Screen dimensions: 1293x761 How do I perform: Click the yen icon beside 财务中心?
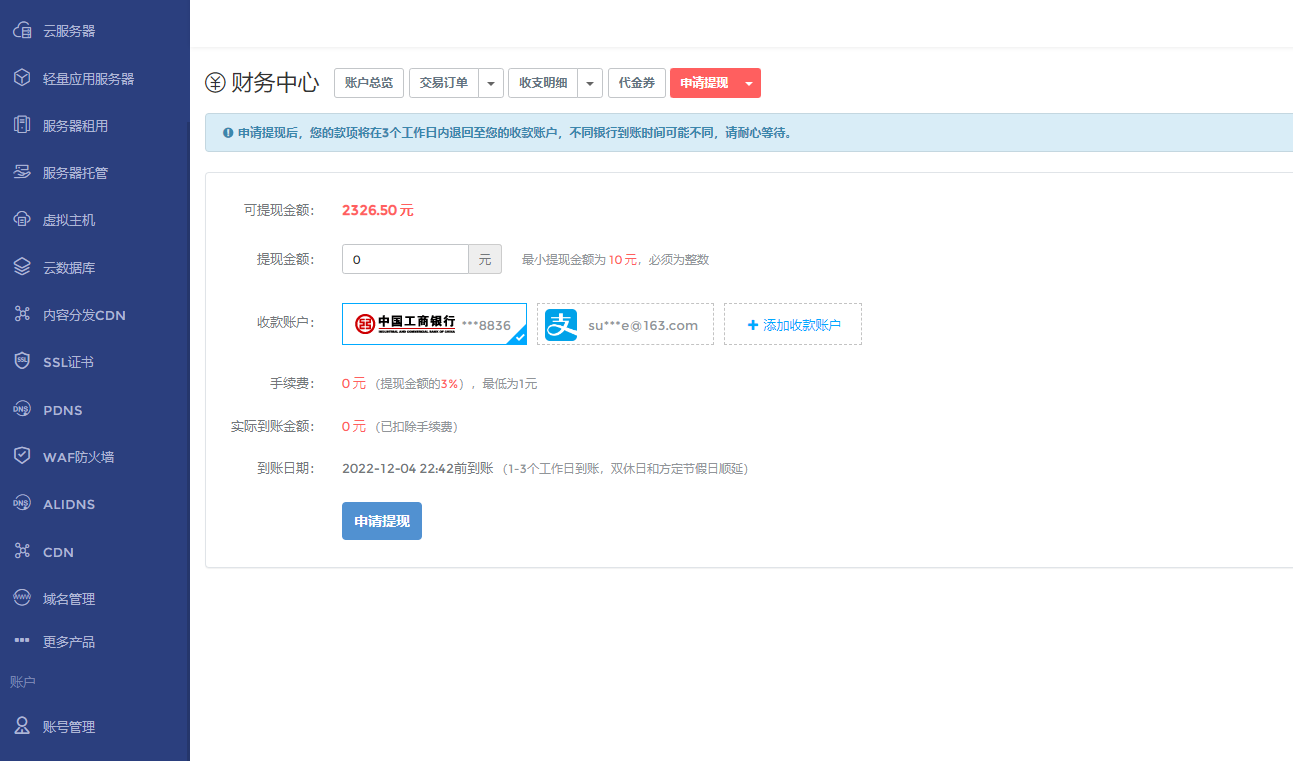(215, 83)
